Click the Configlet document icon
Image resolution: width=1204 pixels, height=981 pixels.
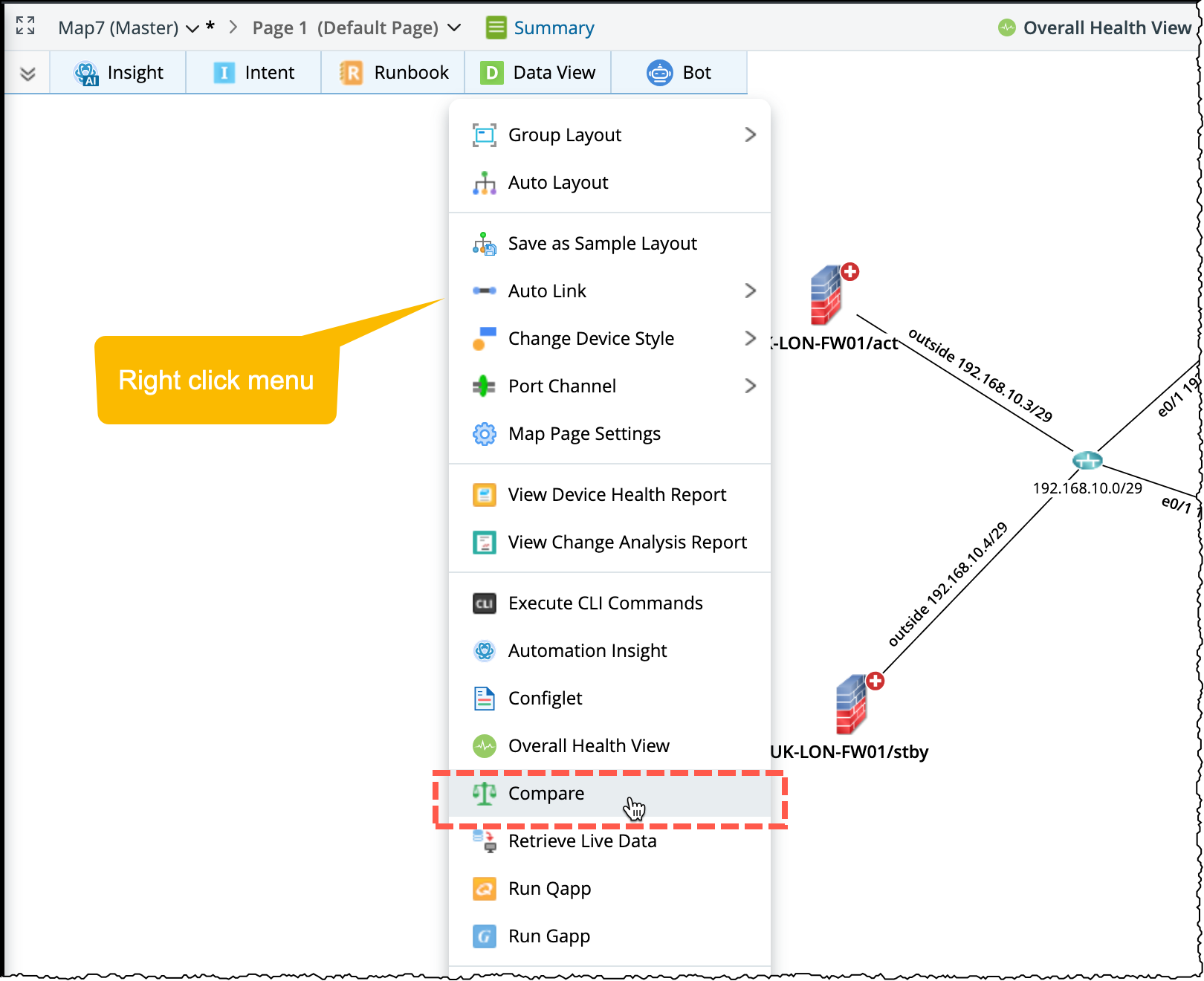(485, 699)
